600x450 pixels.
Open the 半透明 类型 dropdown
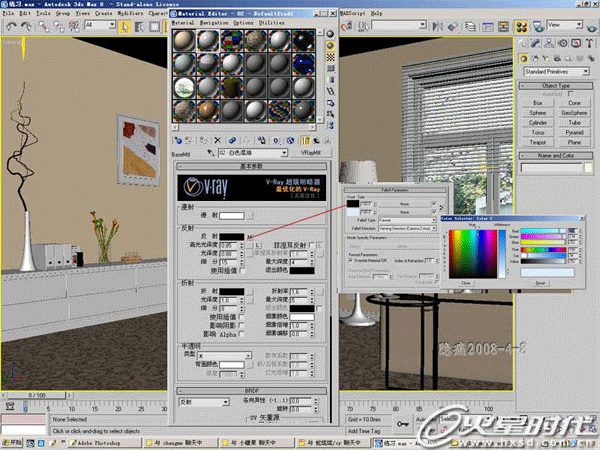(248, 355)
